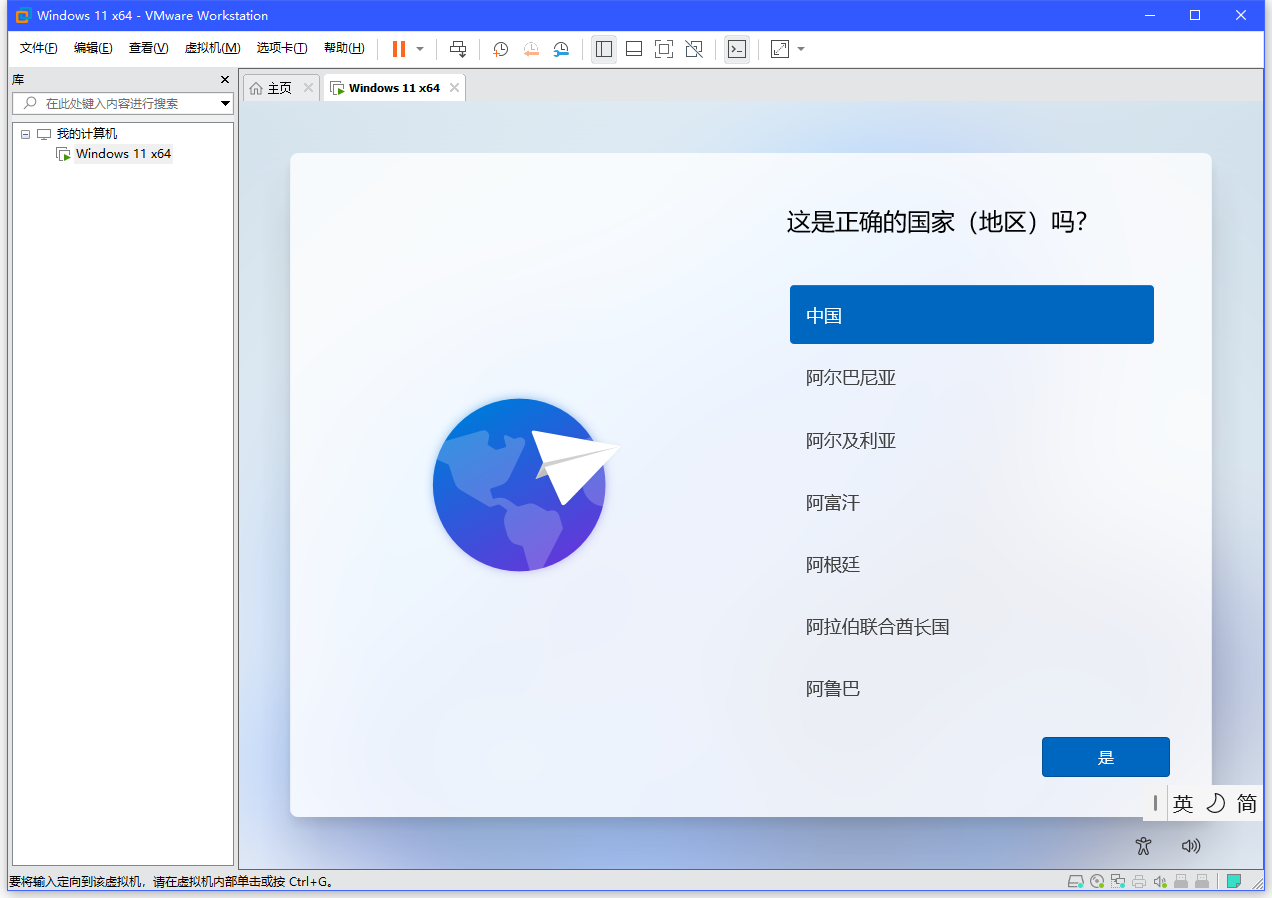Open the message log note icon
Viewport: 1272px width, 898px height.
click(1235, 882)
